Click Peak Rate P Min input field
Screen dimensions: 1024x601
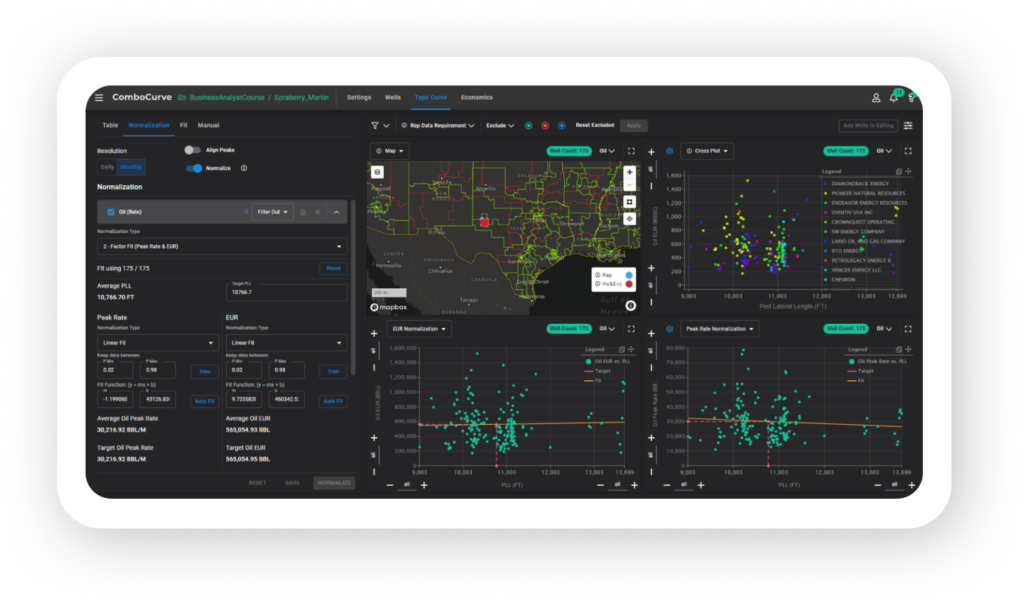pyautogui.click(x=115, y=370)
